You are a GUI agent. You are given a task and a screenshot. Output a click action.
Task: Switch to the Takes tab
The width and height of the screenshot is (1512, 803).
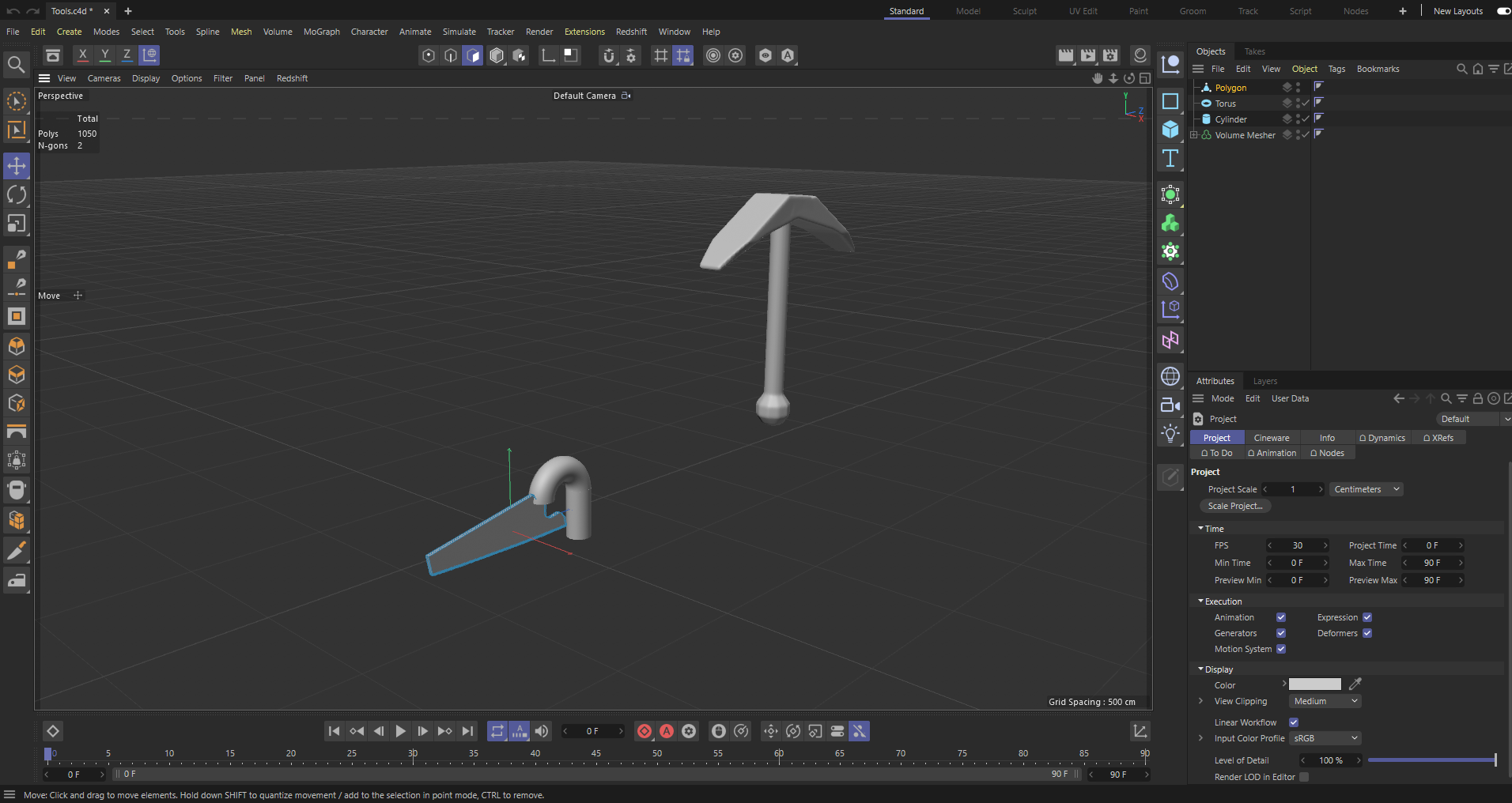(x=1254, y=51)
